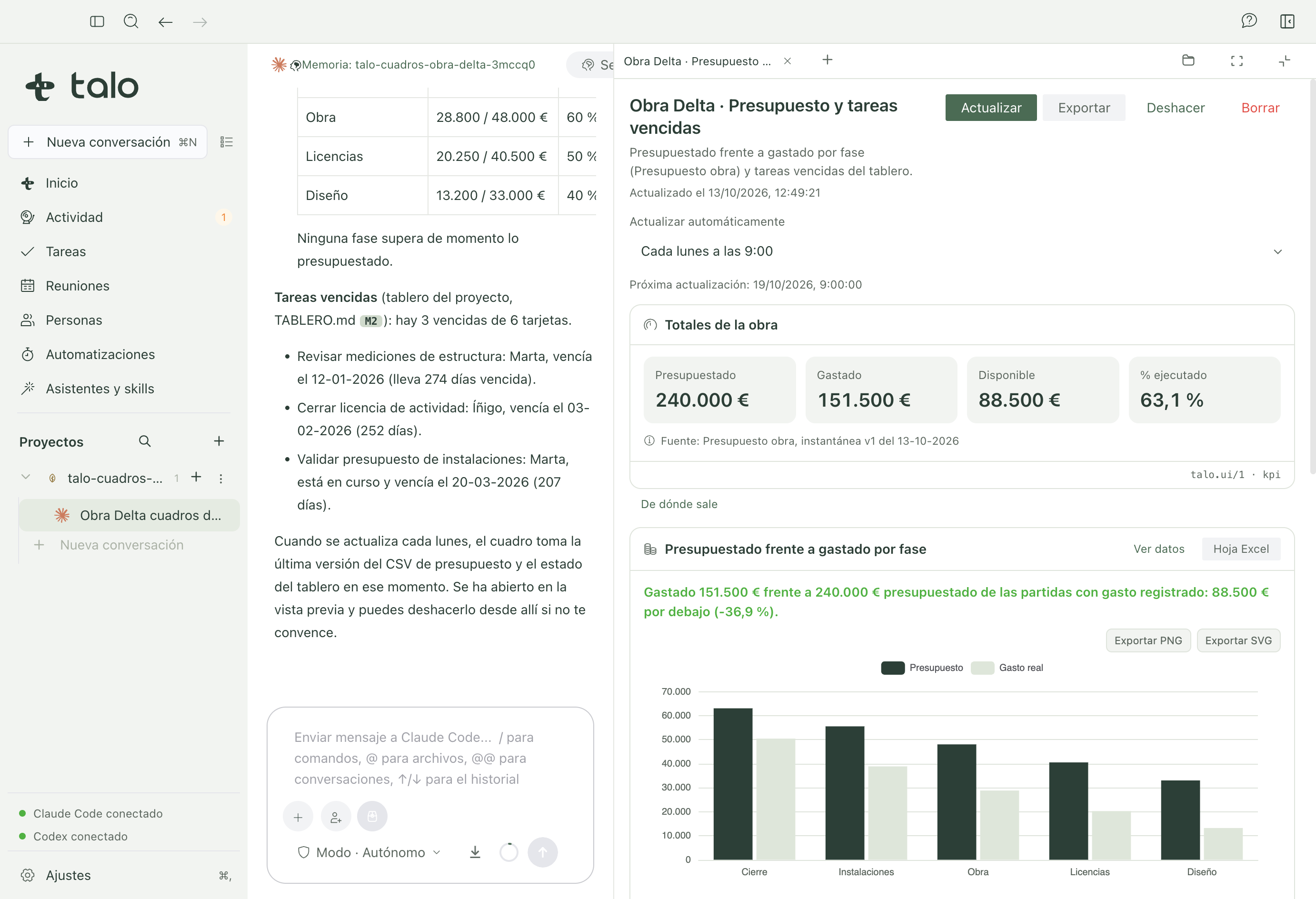
Task: Open the Cada lunes a las 9:00 dropdown
Action: coord(961,251)
